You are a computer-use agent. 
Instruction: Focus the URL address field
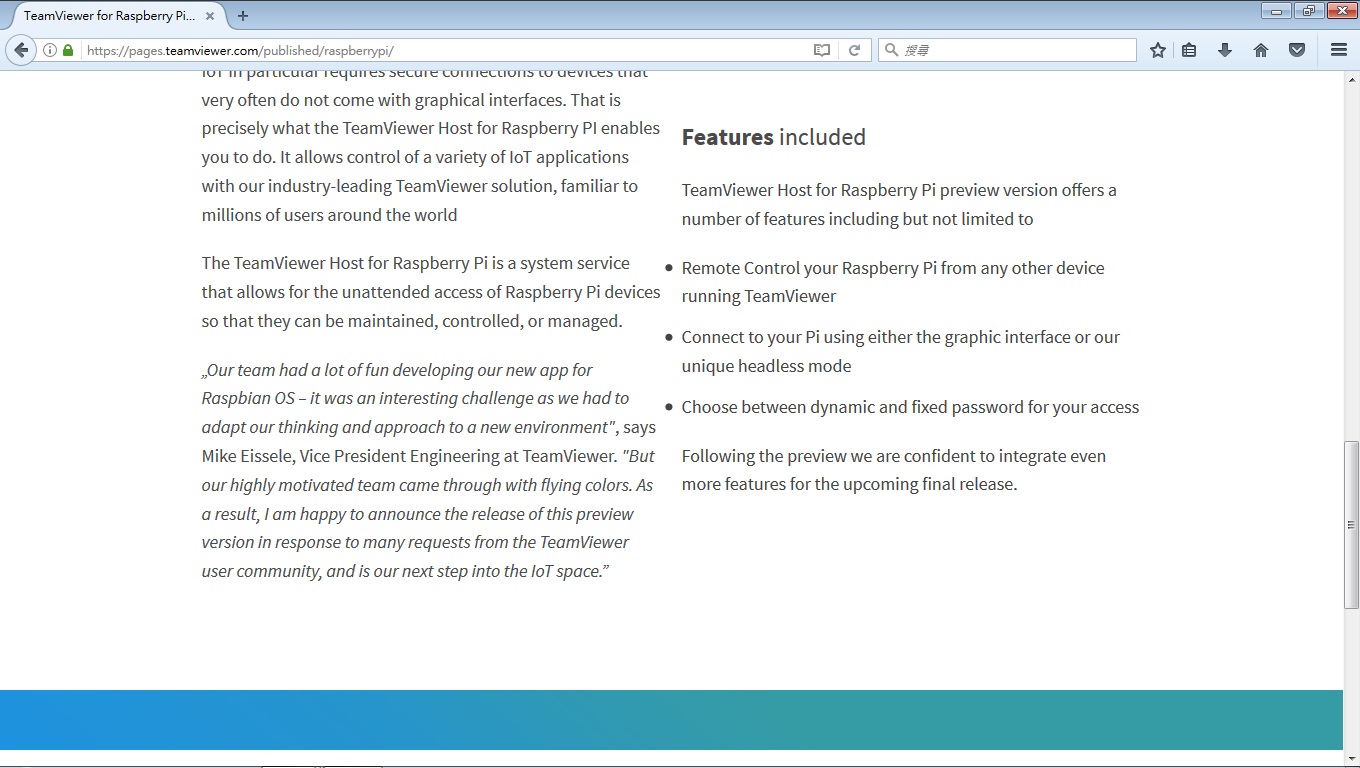point(445,50)
